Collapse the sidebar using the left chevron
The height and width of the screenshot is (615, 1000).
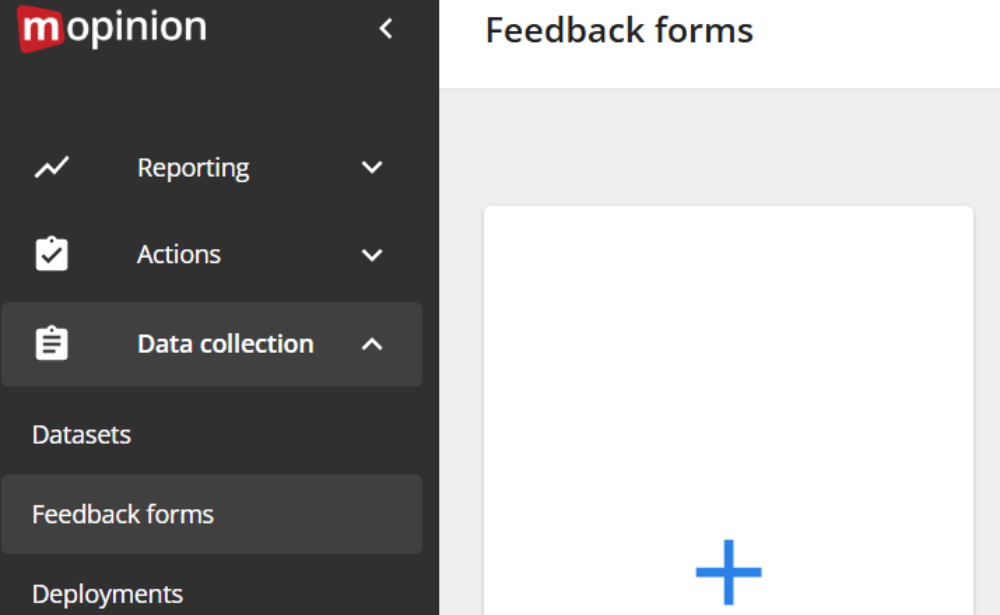[386, 29]
